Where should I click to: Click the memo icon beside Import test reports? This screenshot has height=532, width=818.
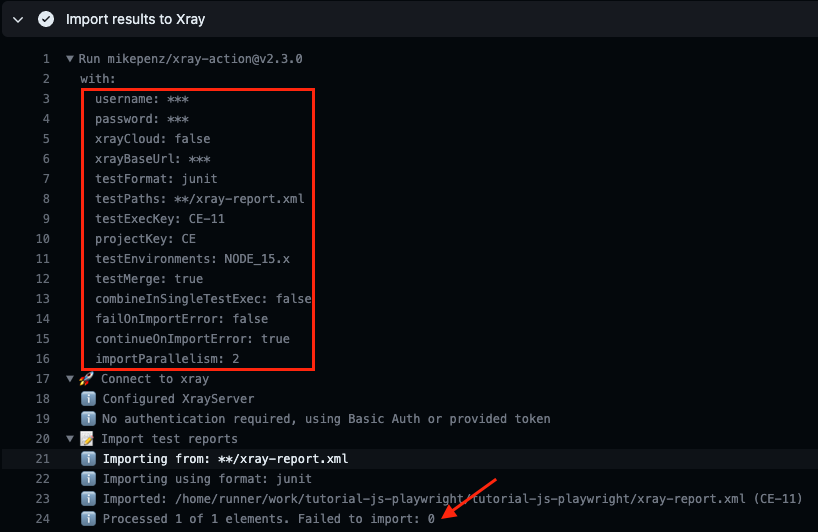[x=87, y=439]
